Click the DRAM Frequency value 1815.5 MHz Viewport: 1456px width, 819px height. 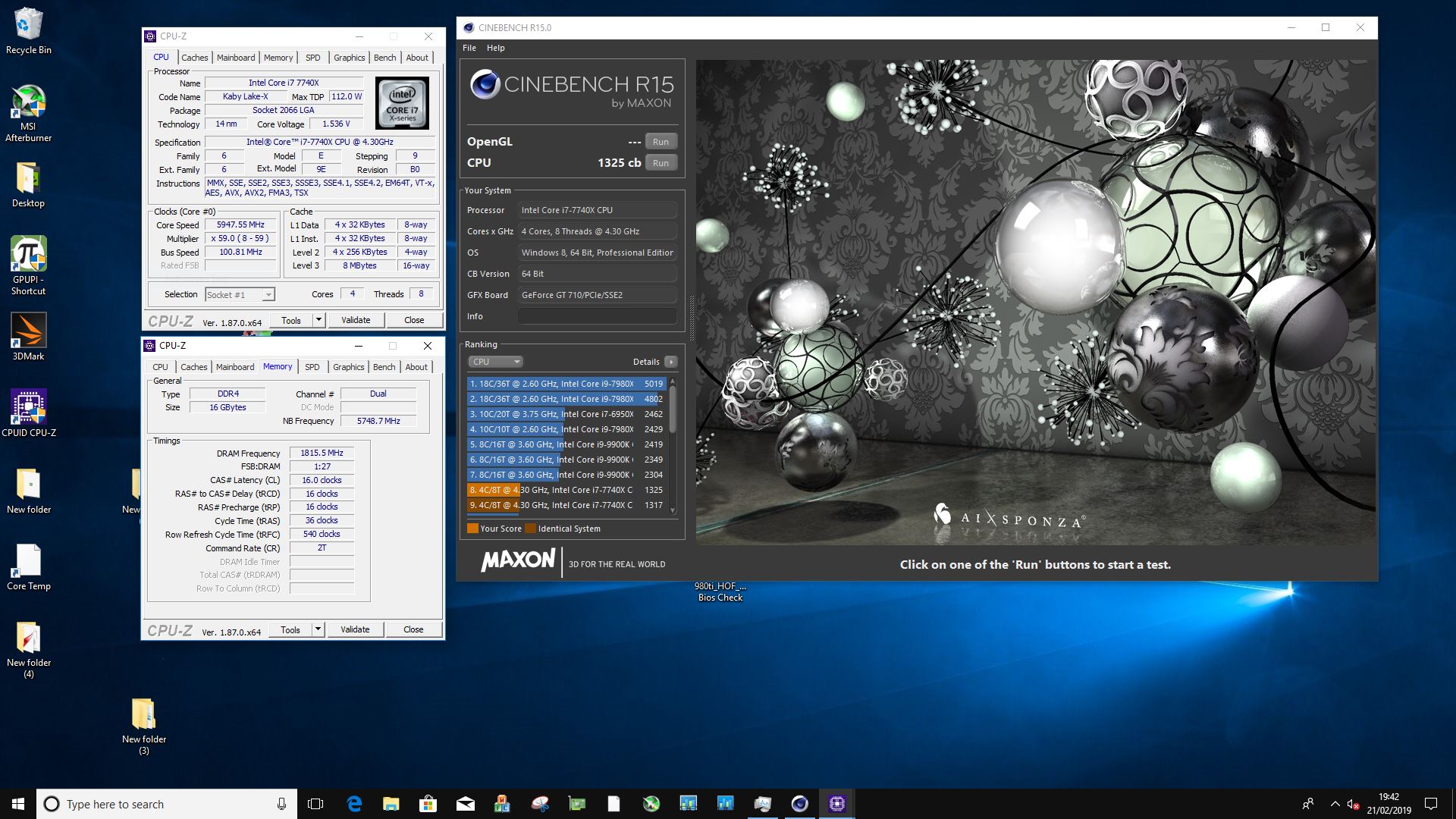[322, 453]
